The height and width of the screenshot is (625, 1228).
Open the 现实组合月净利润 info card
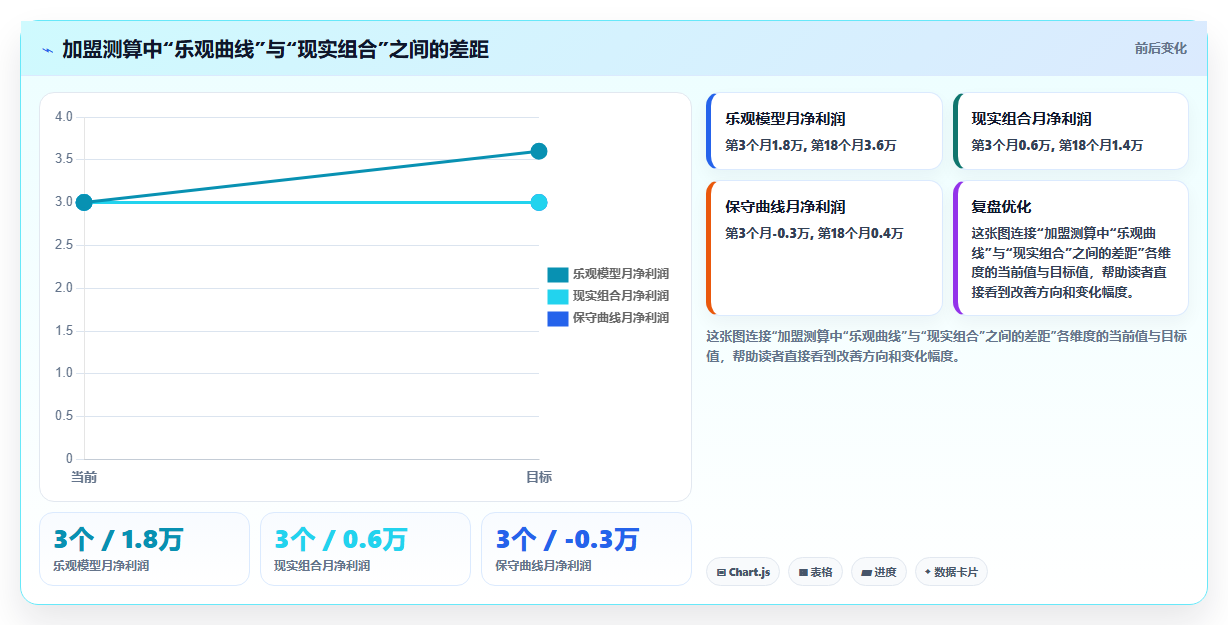pyautogui.click(x=1070, y=131)
